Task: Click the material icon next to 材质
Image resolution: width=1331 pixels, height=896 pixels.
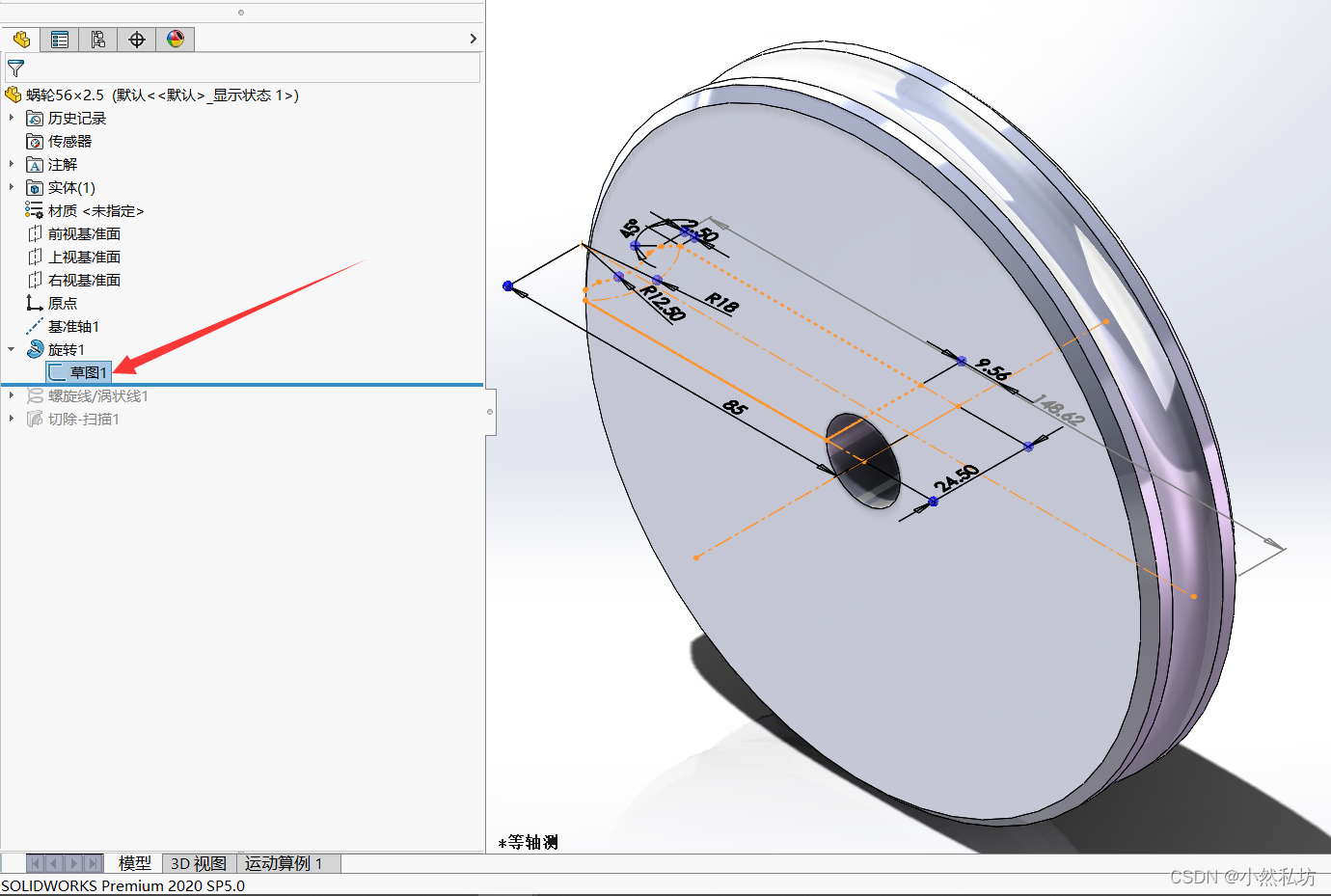Action: 35,210
